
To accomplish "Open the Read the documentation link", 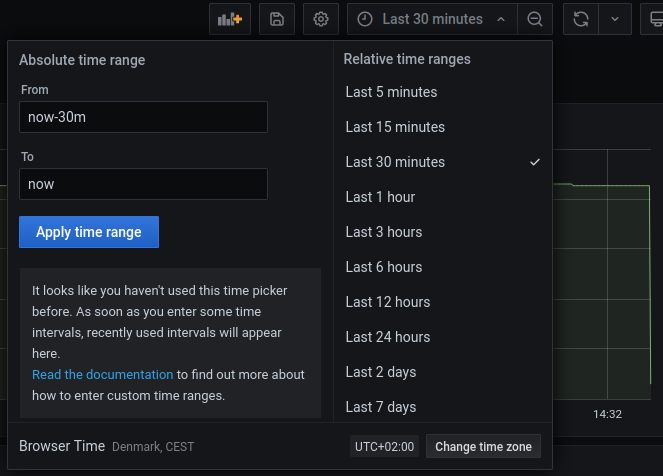I will (x=102, y=375).
